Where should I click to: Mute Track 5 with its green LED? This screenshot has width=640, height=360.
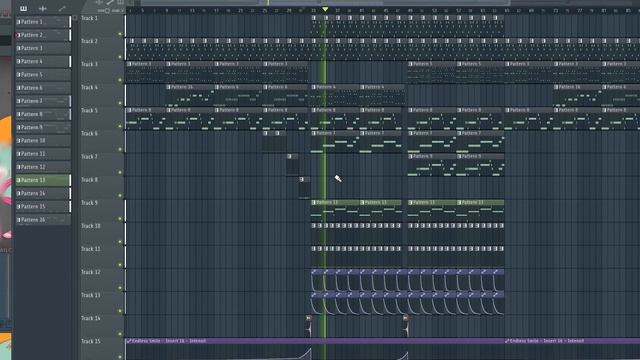[x=120, y=126]
